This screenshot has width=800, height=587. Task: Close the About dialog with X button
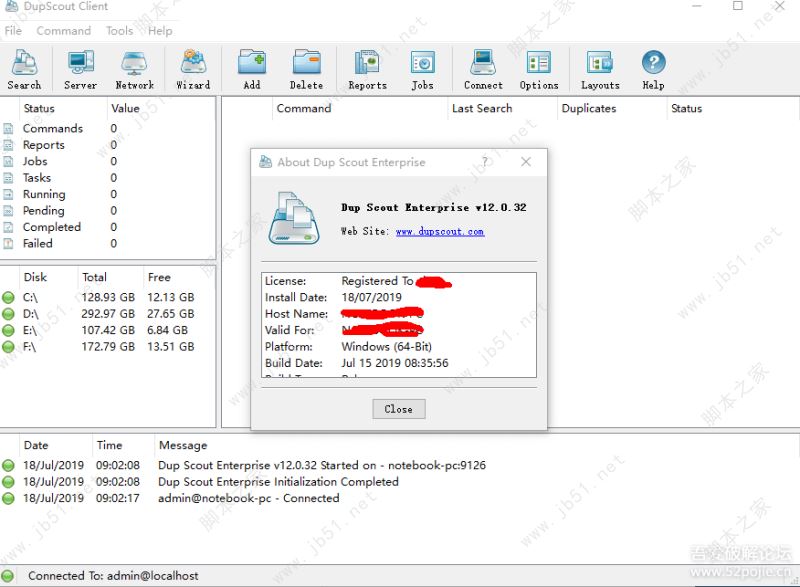[526, 162]
